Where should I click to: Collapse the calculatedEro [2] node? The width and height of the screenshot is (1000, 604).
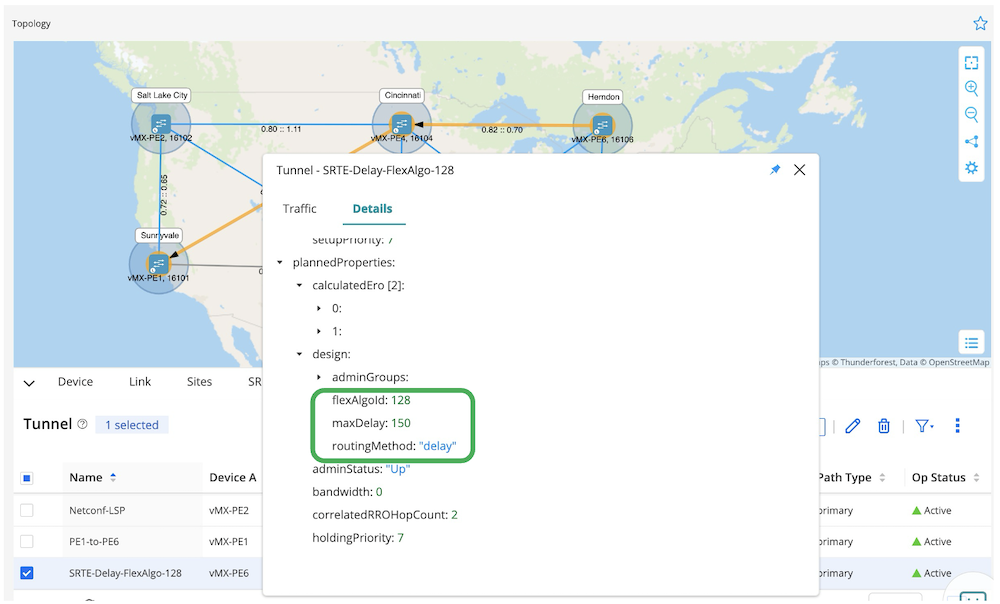point(299,286)
